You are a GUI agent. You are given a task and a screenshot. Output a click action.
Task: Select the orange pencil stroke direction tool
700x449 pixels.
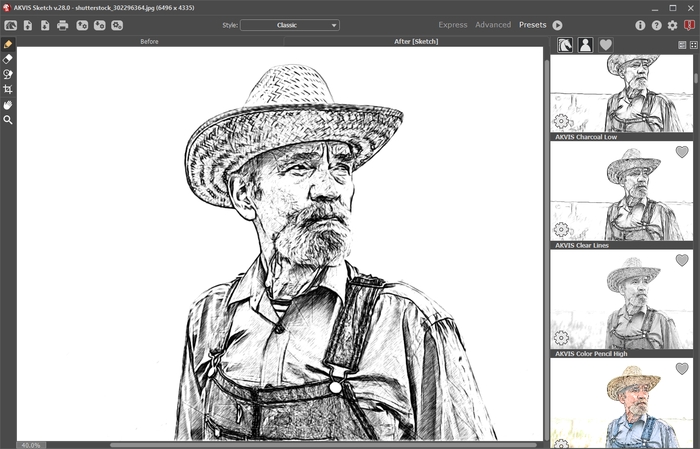[x=8, y=44]
